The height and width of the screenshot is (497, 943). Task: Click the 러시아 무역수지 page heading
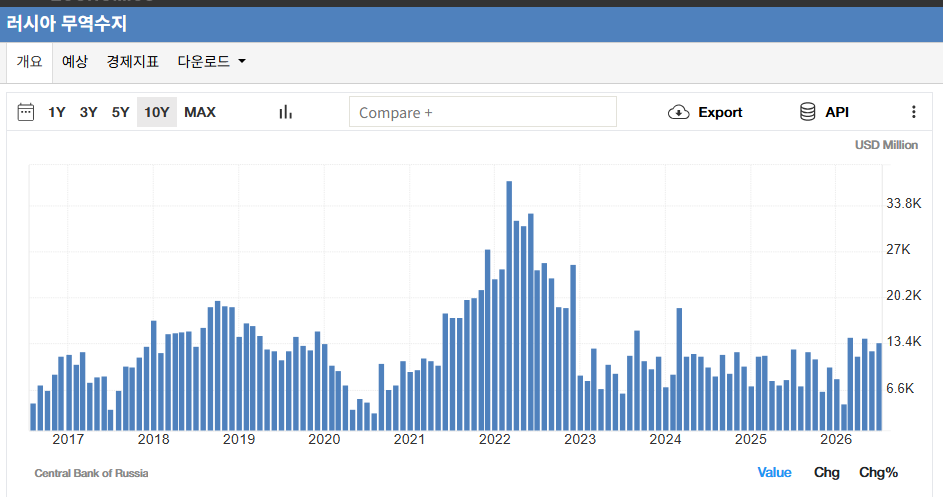coord(67,24)
